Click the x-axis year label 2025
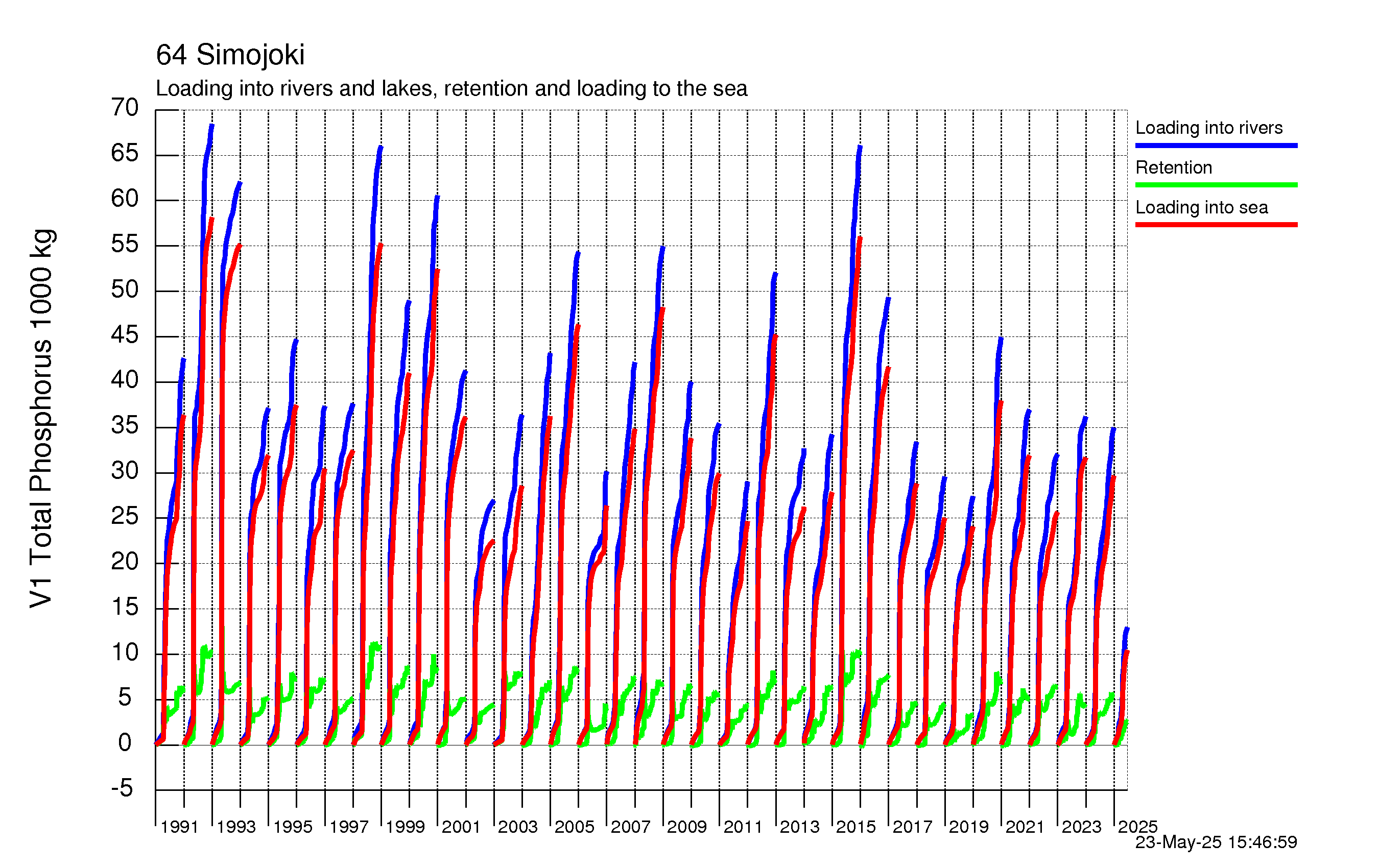 (x=1137, y=827)
